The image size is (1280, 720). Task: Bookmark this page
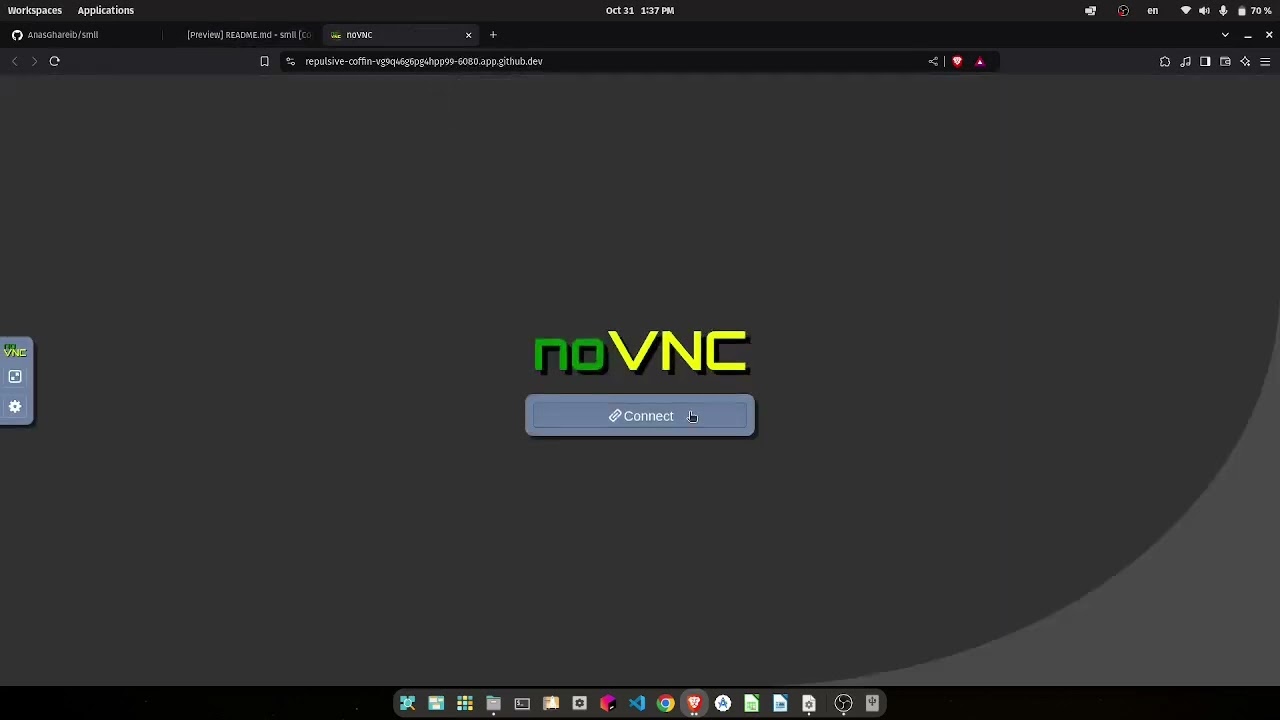[264, 61]
